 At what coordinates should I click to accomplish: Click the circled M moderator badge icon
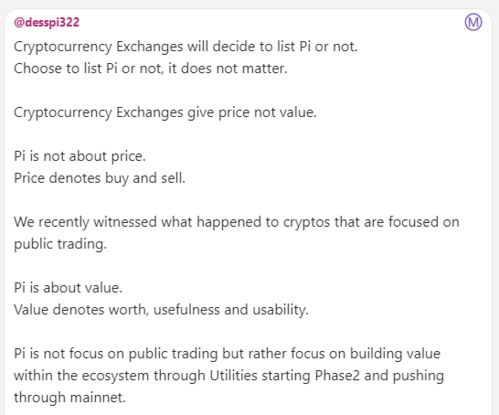tap(473, 22)
